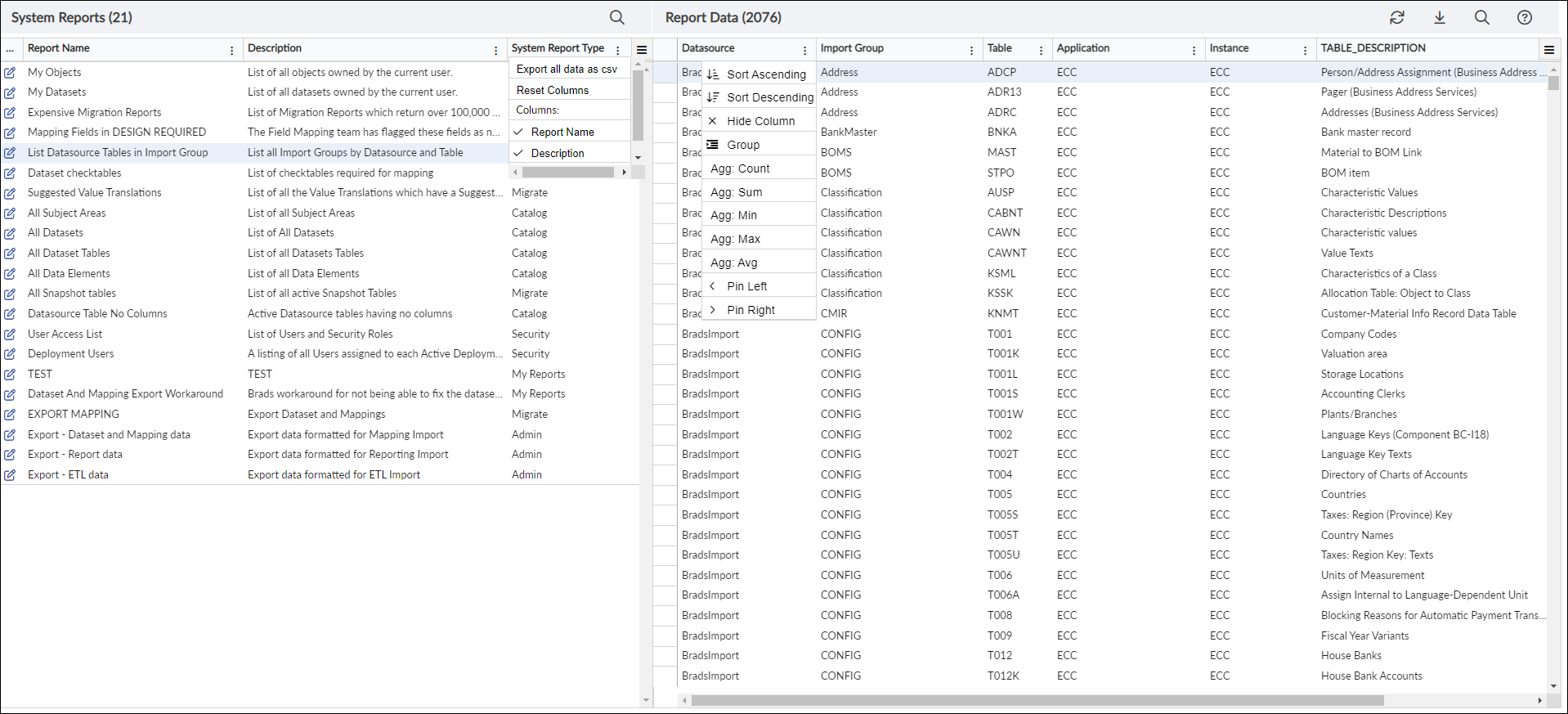Edit the Deployment Users report
This screenshot has height=714, width=1568.
pos(10,353)
